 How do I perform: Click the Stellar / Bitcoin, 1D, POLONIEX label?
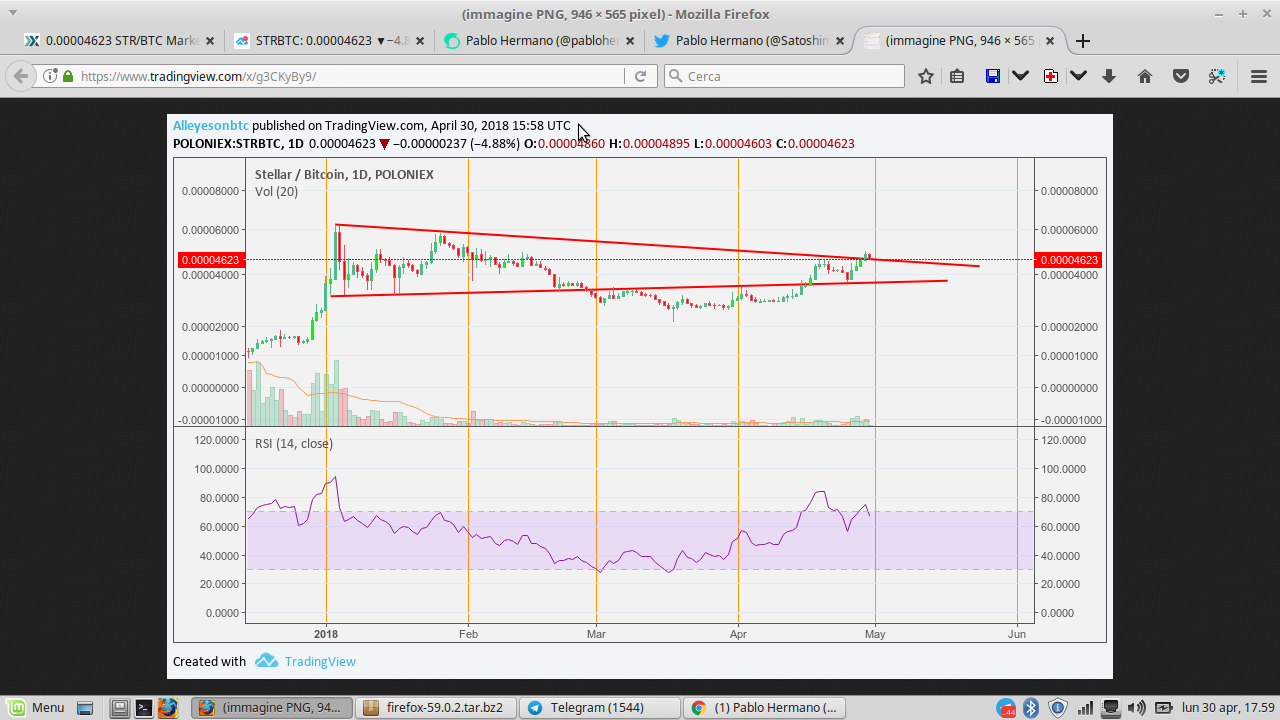(x=344, y=174)
